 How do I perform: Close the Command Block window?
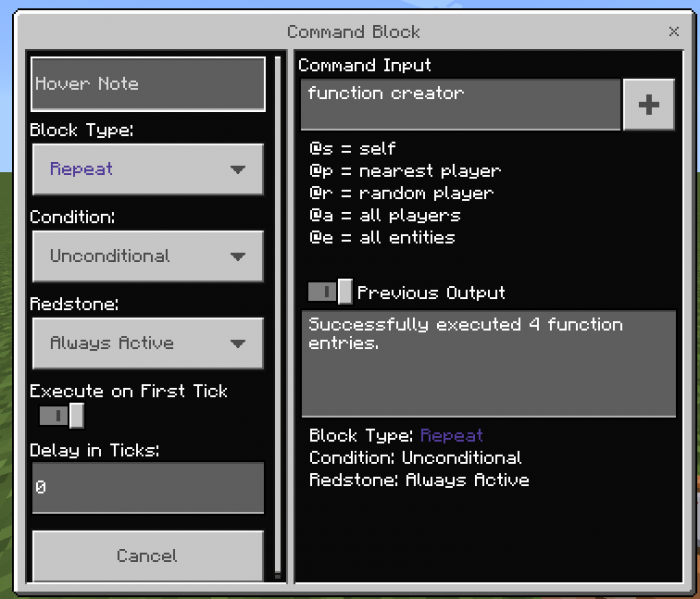pos(674,32)
